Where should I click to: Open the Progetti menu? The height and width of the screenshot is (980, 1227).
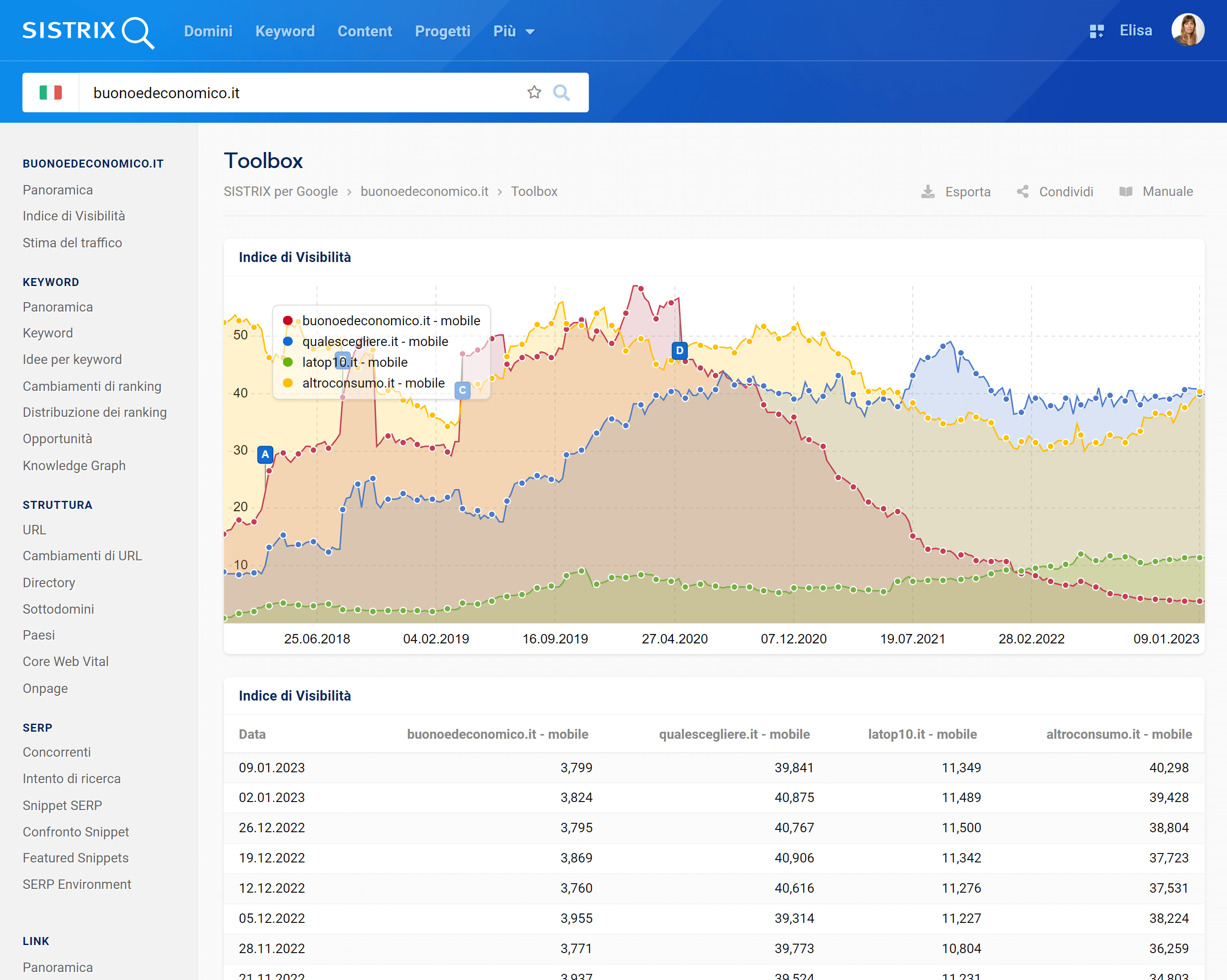(x=442, y=31)
